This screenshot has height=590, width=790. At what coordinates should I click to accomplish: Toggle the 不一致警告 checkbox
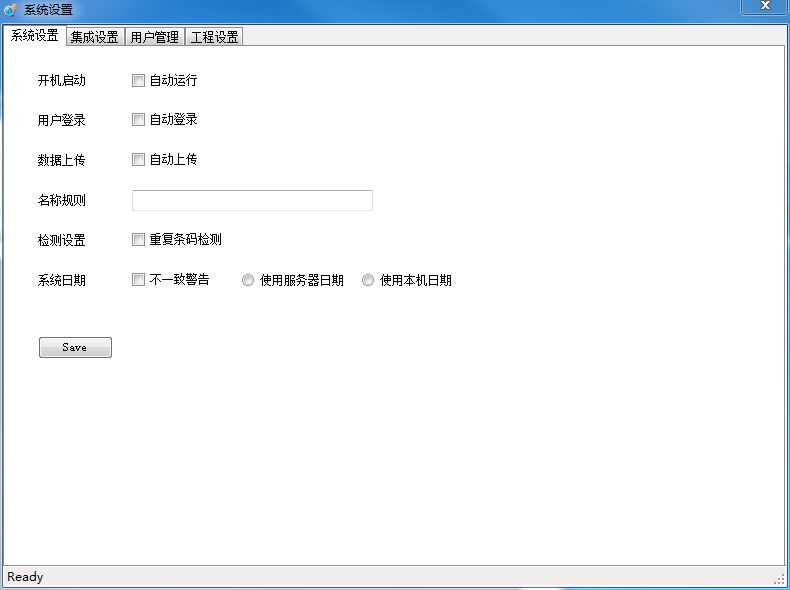(139, 280)
